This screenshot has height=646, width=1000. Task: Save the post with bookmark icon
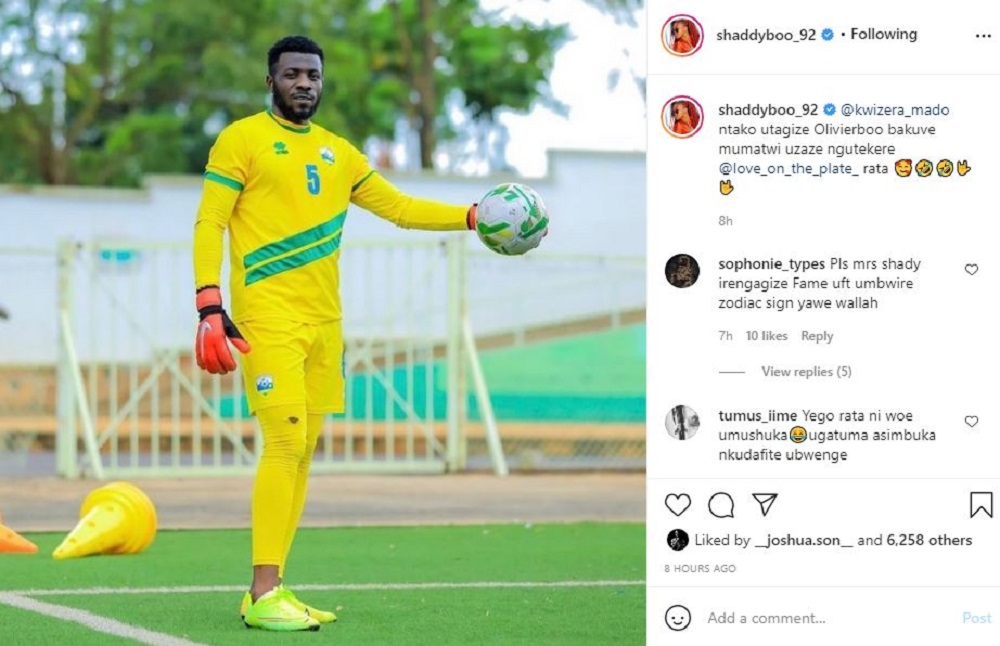click(x=981, y=504)
